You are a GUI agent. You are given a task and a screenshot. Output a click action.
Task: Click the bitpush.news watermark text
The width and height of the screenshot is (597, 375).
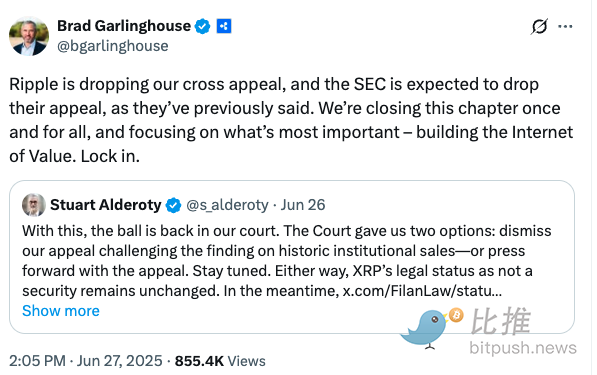click(523, 348)
